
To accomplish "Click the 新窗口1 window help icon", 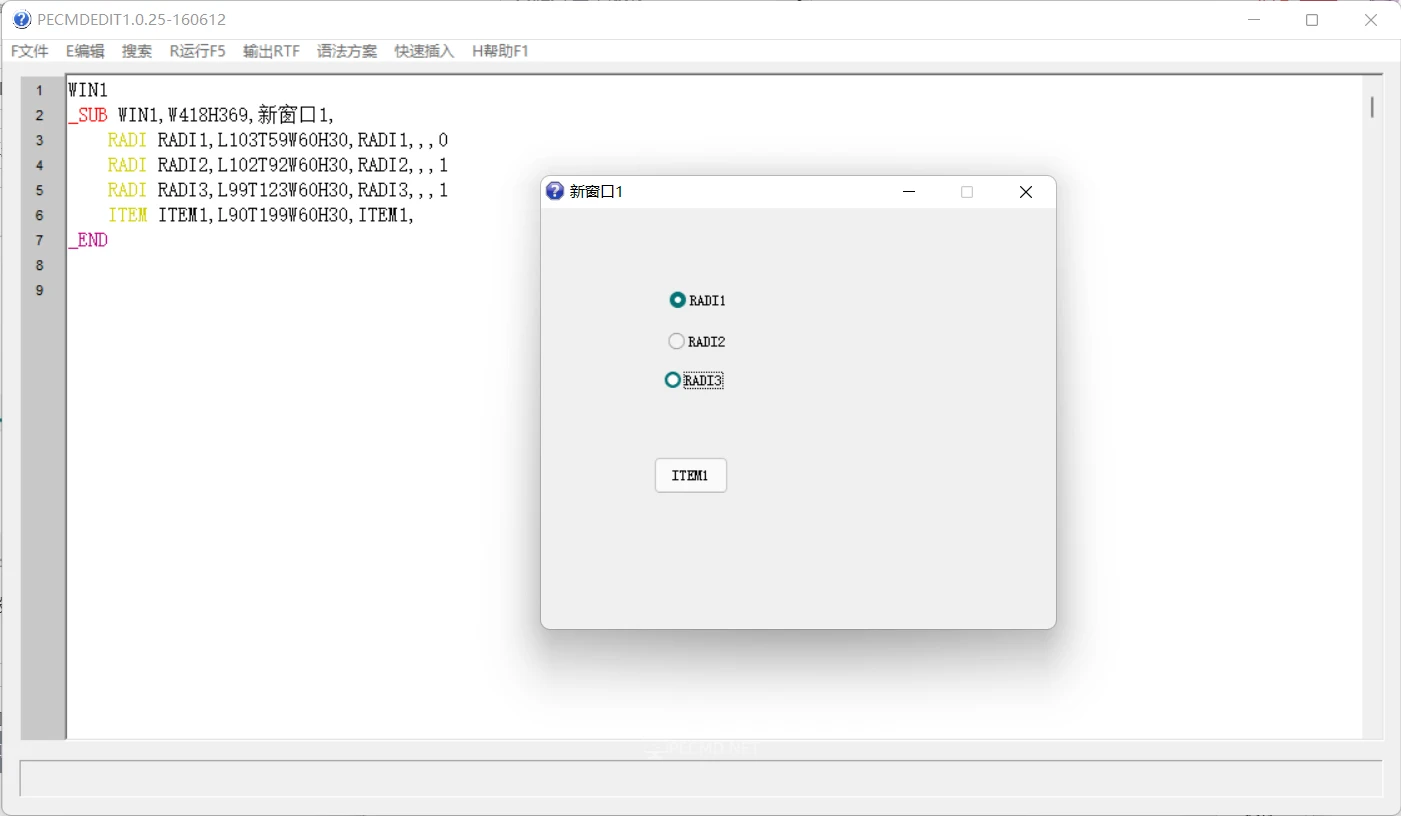I will pyautogui.click(x=555, y=191).
